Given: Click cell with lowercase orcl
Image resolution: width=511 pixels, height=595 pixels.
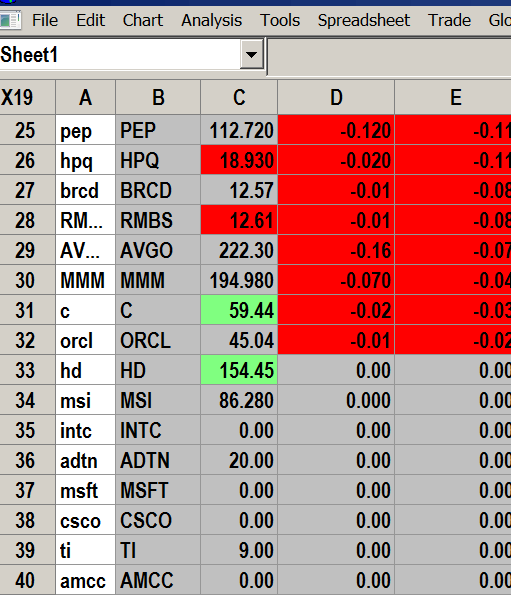Looking at the screenshot, I should click(85, 340).
